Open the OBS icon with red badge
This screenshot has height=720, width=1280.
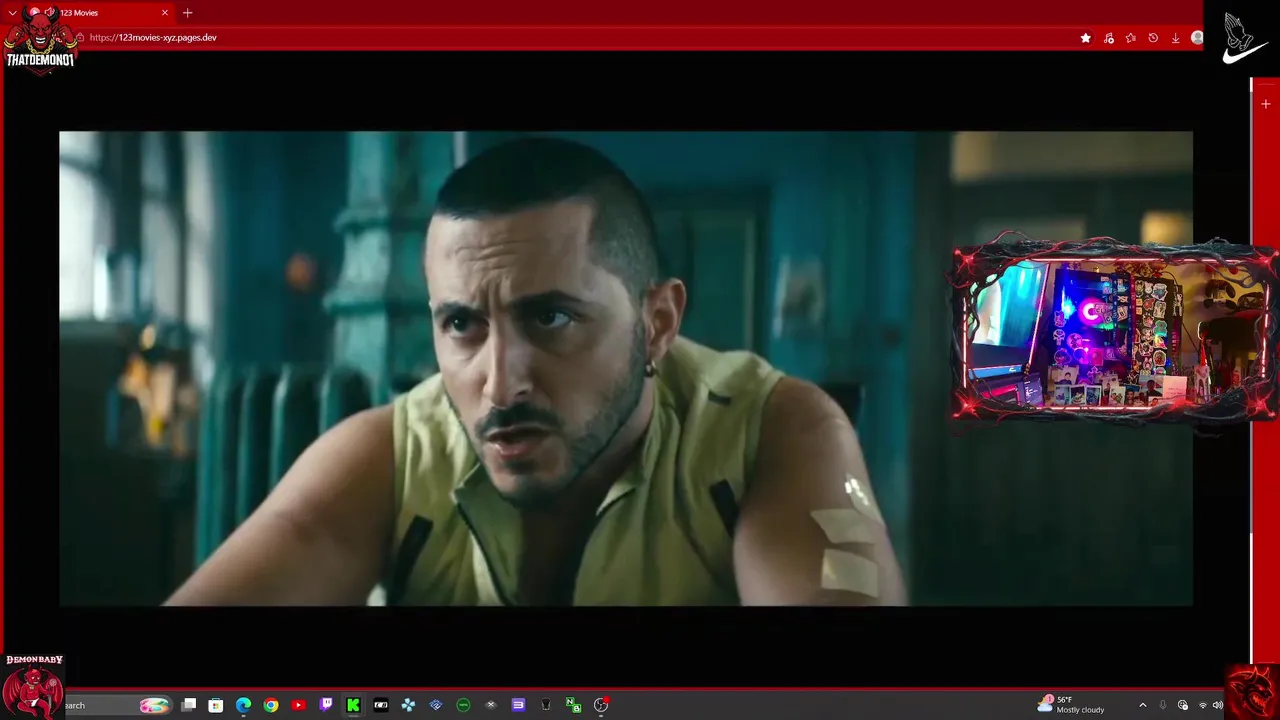601,705
